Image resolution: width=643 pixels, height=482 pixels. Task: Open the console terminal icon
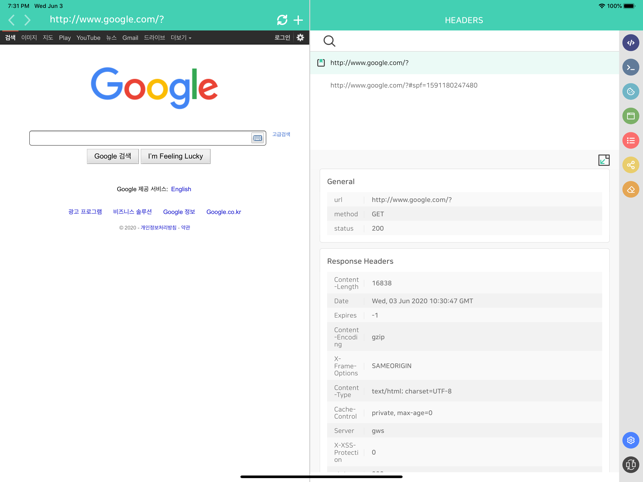pyautogui.click(x=630, y=67)
